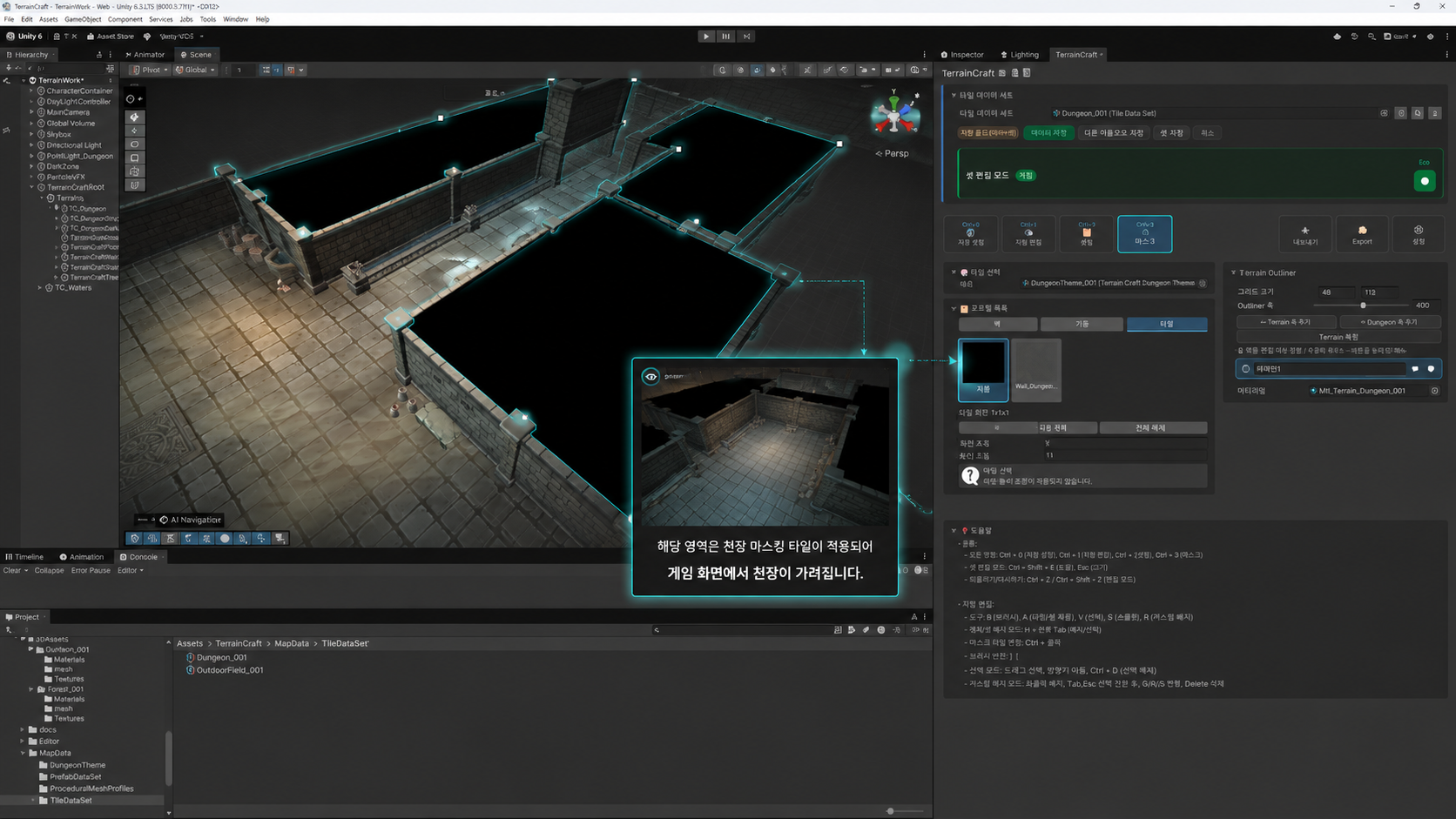The image size is (1456, 819).
Task: Click the orientation gizmo in Scene view
Action: 894,114
